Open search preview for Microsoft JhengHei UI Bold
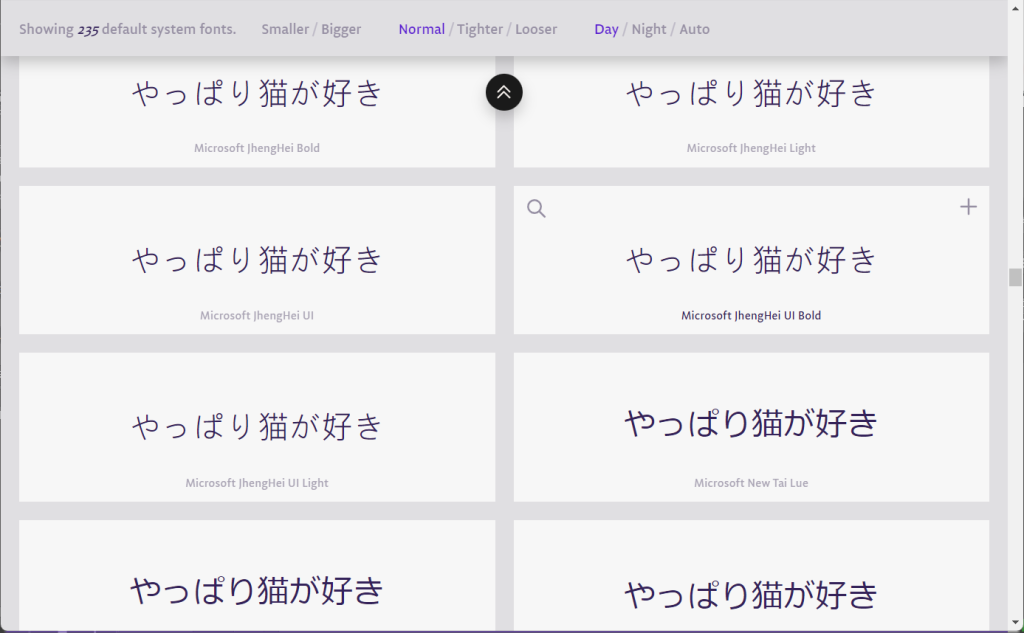 536,208
